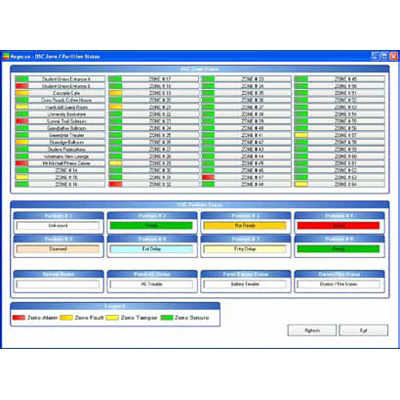400x400 pixels.
Task: Click the orange Zone Fault legend swatch
Action: pos(66,318)
